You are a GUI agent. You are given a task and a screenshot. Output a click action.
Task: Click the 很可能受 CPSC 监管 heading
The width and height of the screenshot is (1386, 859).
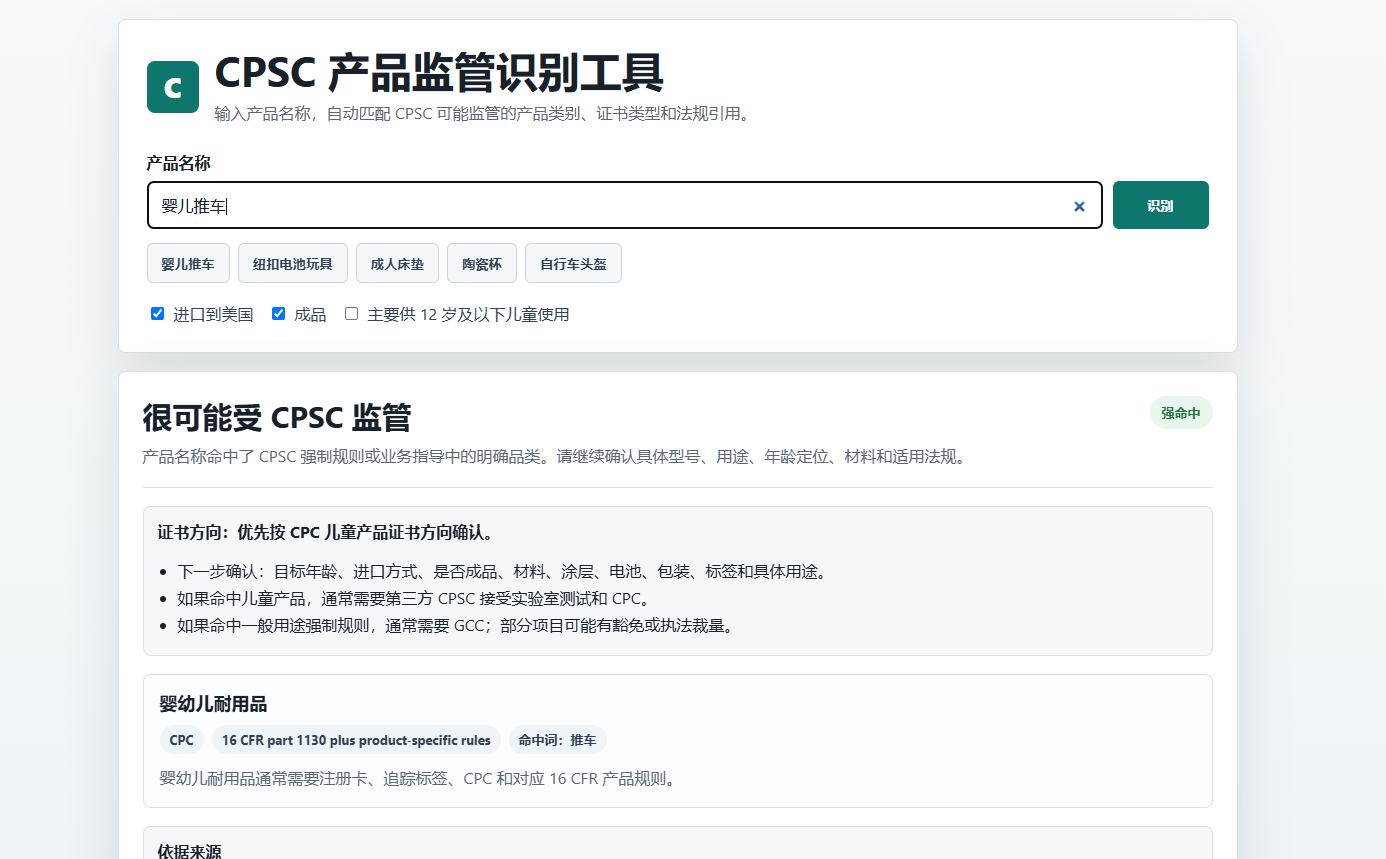(x=277, y=417)
